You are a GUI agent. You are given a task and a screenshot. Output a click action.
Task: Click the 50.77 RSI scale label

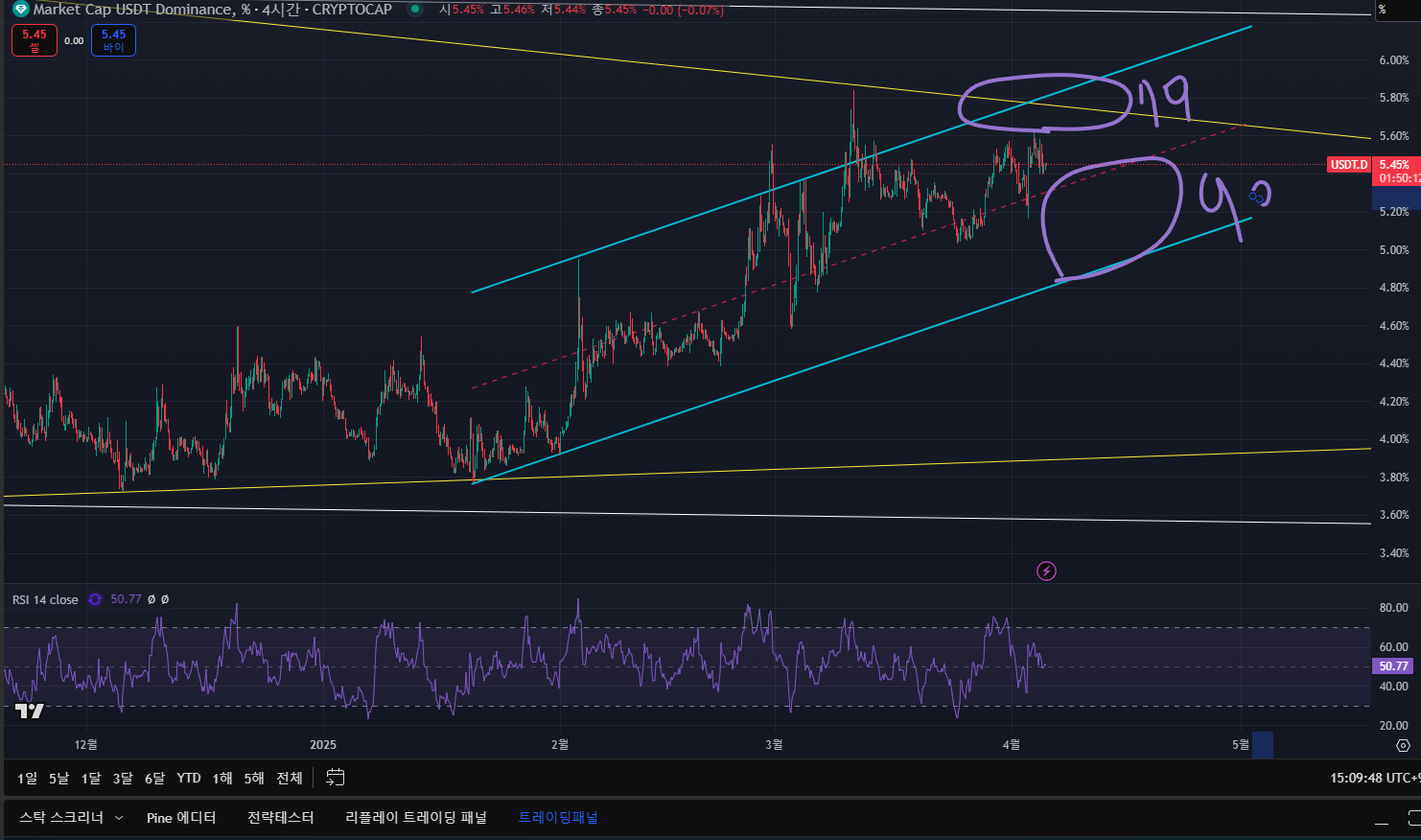coord(1393,666)
